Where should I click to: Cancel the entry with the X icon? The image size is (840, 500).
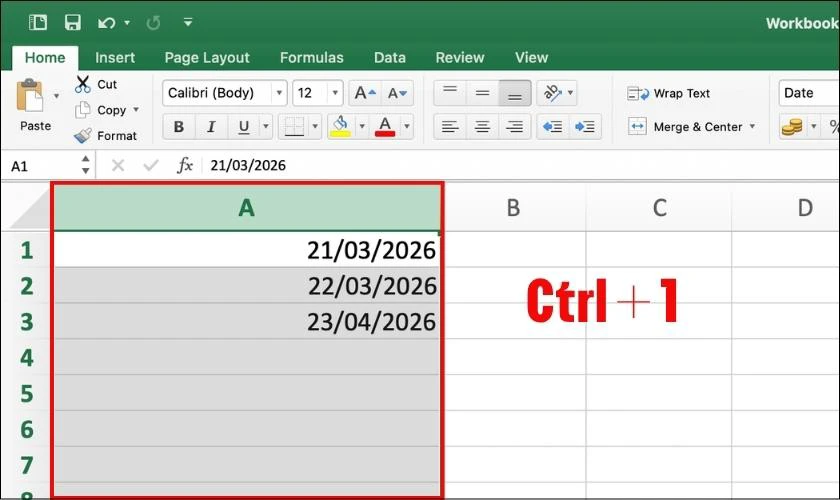click(x=118, y=165)
